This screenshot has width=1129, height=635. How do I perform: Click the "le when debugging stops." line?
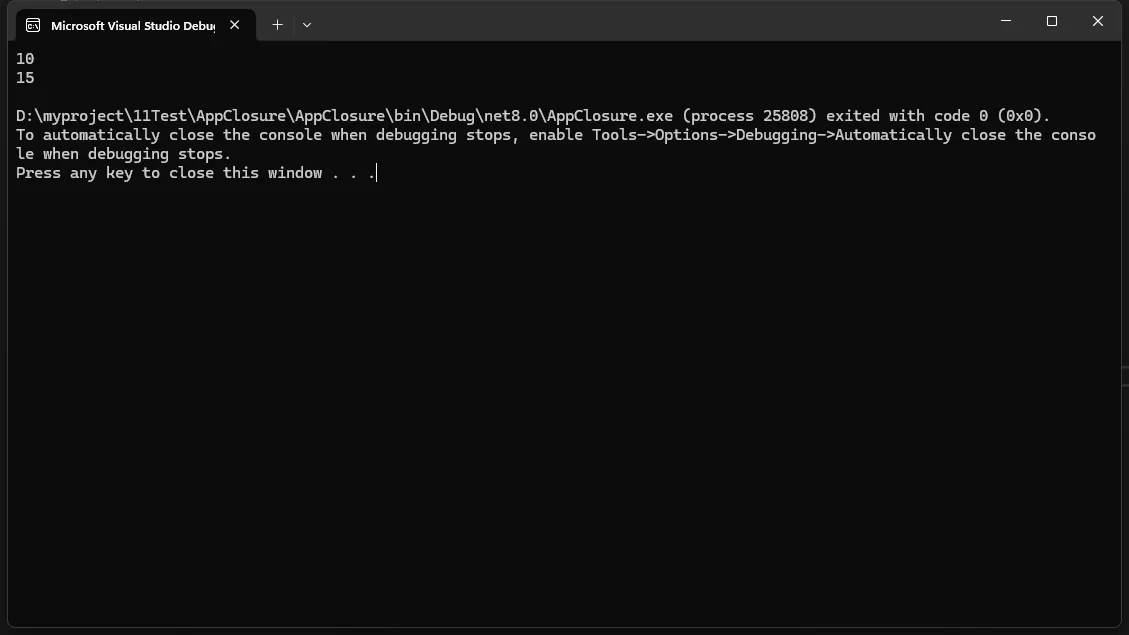point(123,154)
